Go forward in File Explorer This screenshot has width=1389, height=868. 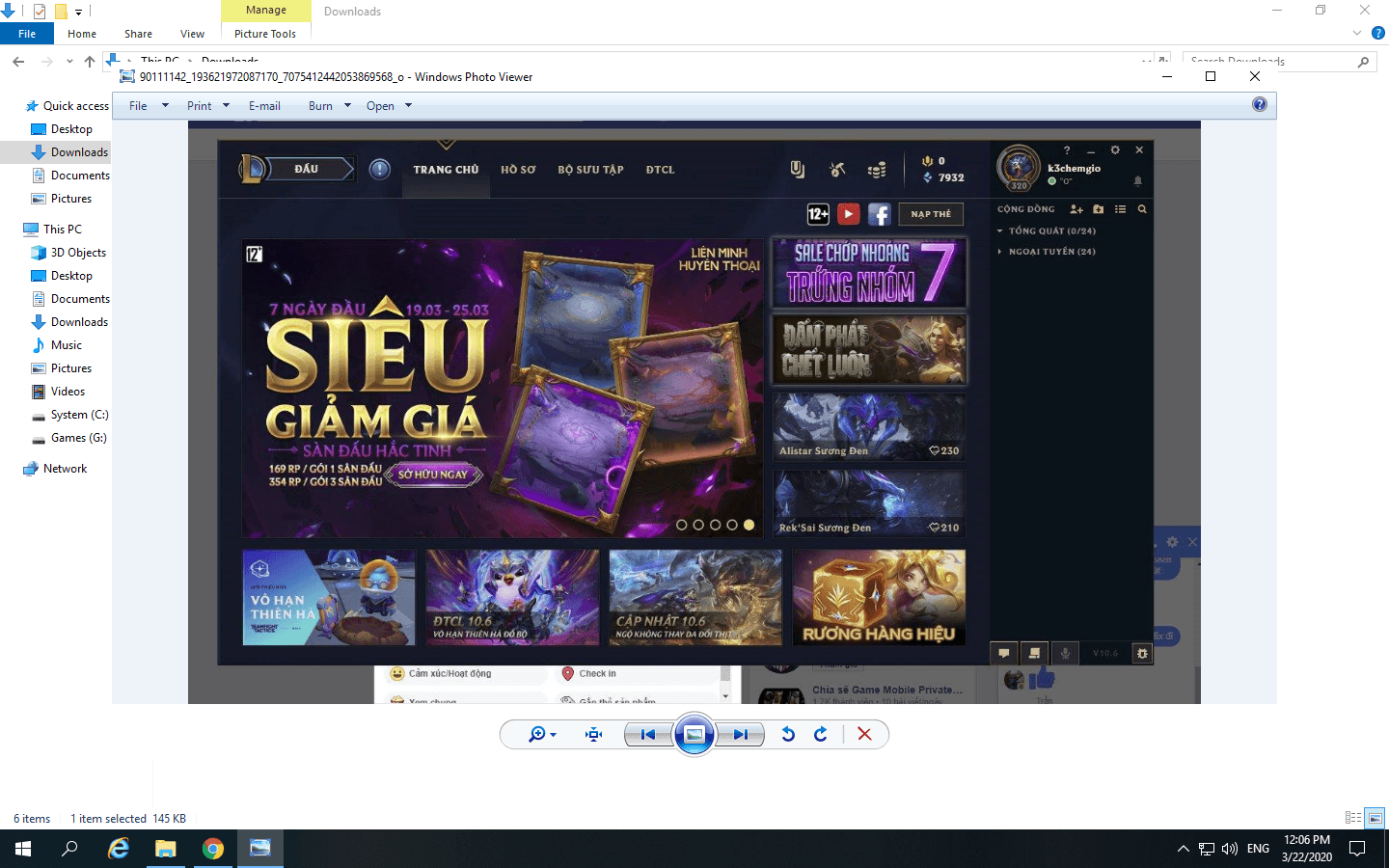46,62
